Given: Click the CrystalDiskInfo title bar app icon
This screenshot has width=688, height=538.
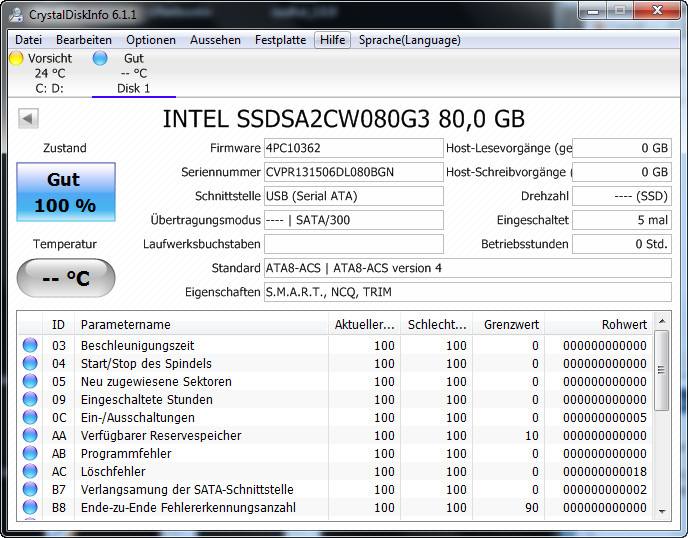Looking at the screenshot, I should pos(17,14).
